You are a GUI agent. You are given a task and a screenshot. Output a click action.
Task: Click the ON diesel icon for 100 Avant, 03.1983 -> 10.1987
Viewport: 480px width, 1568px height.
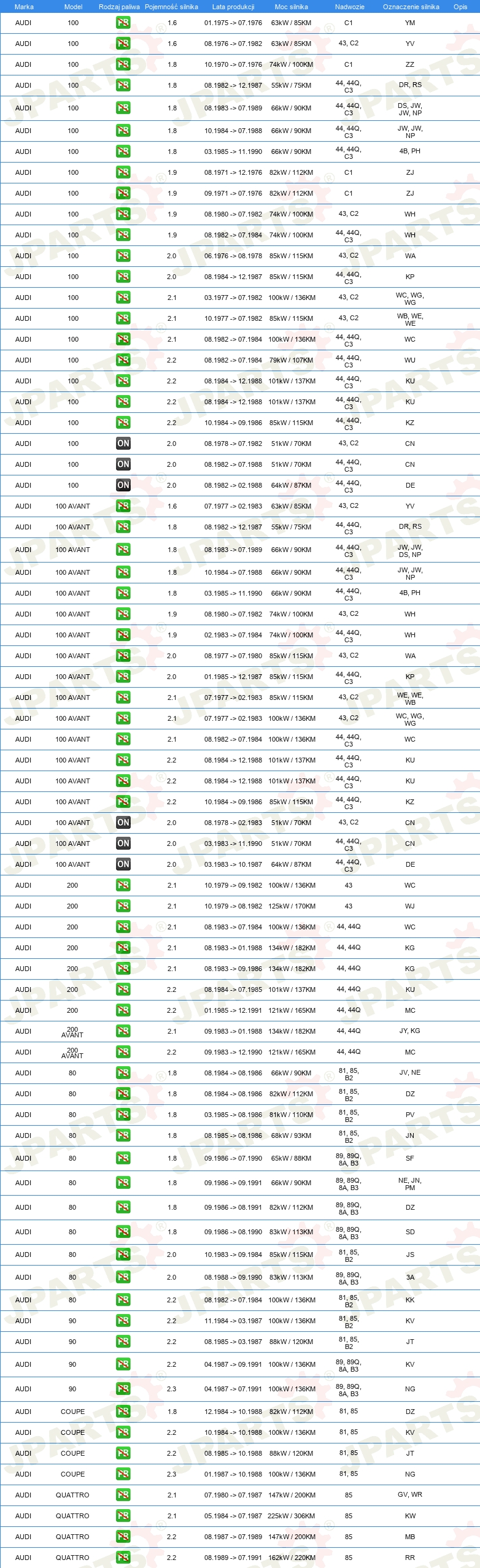(123, 864)
